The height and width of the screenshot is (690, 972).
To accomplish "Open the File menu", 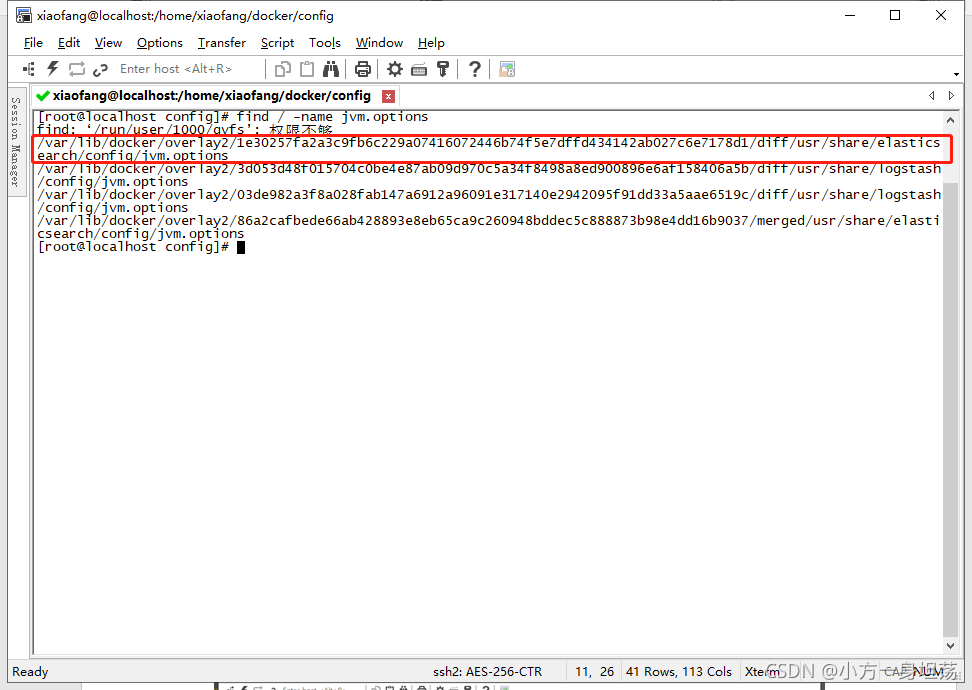I will point(33,43).
